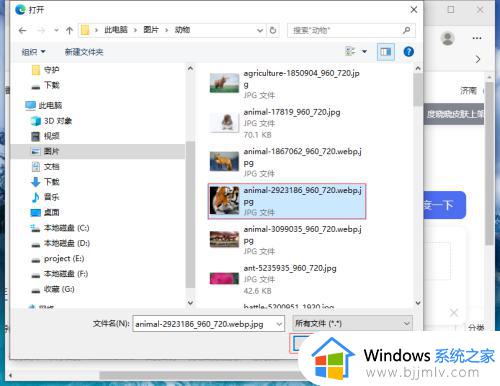Change the view with the view icon
Viewport: 500px width, 386px height.
350,52
